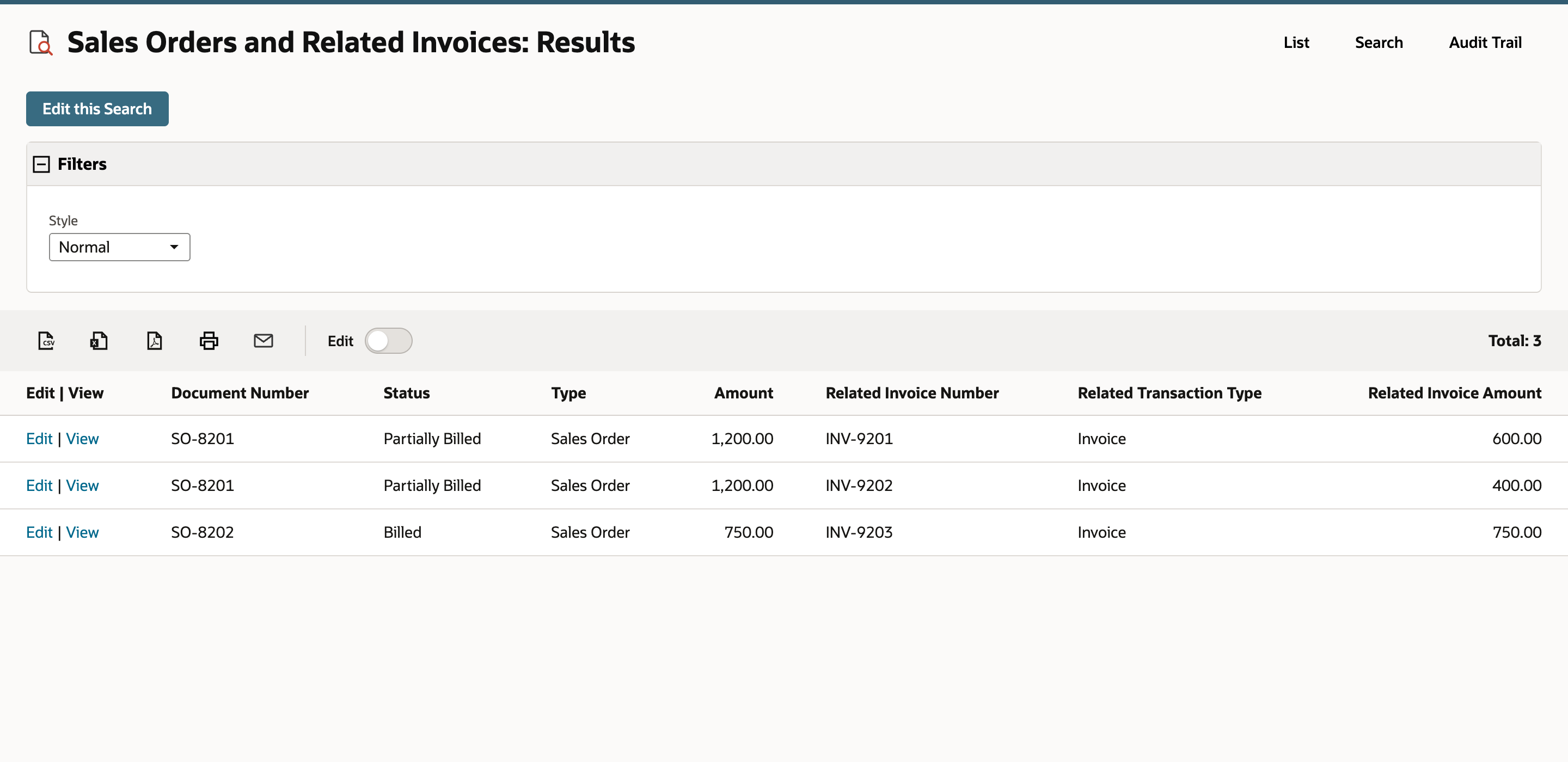Click the 400.00 related invoice amount
Image resolution: width=1568 pixels, height=762 pixels.
(1517, 486)
